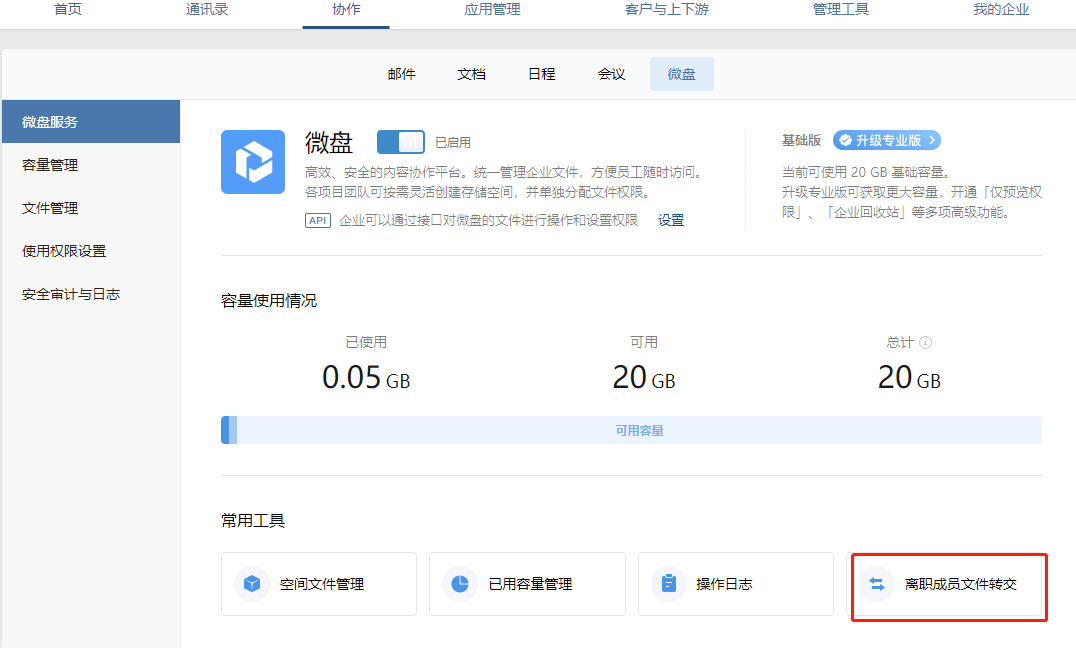Open 安全审计与日志 in the sidebar
Viewport: 1076px width, 648px height.
tap(71, 294)
